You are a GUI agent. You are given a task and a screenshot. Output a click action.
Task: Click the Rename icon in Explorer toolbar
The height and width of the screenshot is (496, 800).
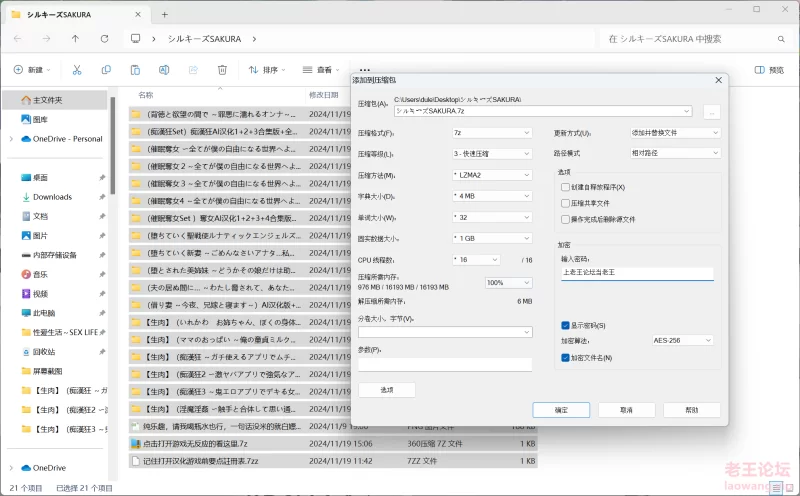[x=164, y=70]
